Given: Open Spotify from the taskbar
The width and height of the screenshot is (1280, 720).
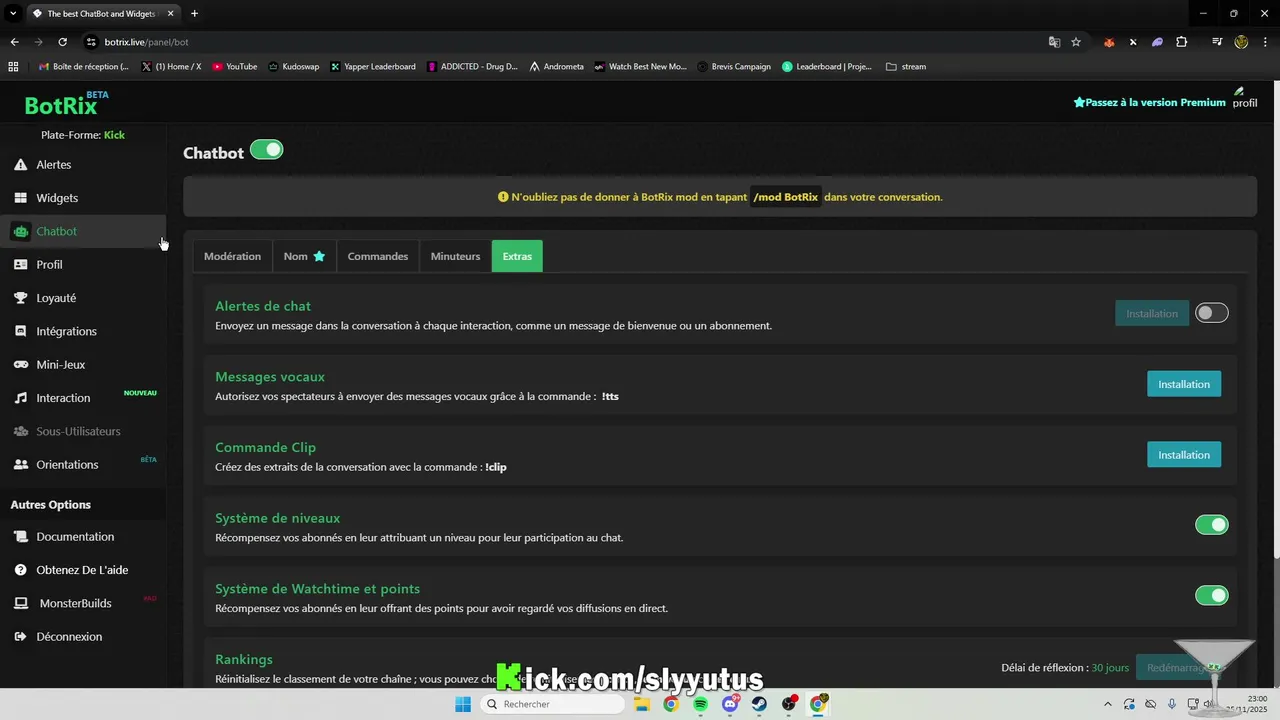Looking at the screenshot, I should click(701, 704).
